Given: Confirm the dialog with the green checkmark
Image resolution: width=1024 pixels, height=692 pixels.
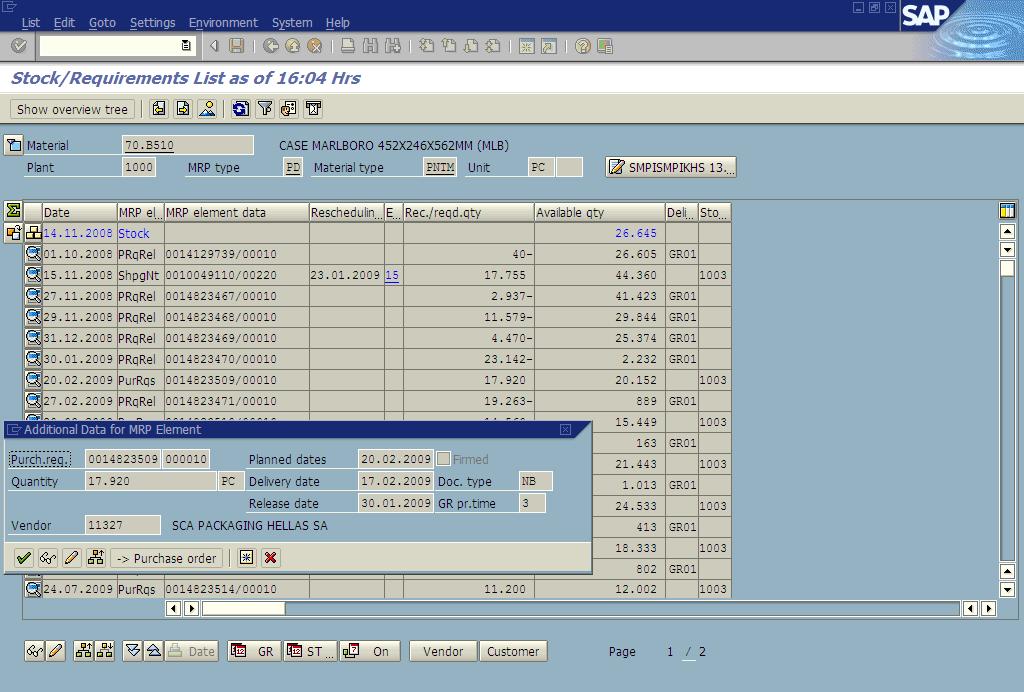Looking at the screenshot, I should tap(24, 558).
